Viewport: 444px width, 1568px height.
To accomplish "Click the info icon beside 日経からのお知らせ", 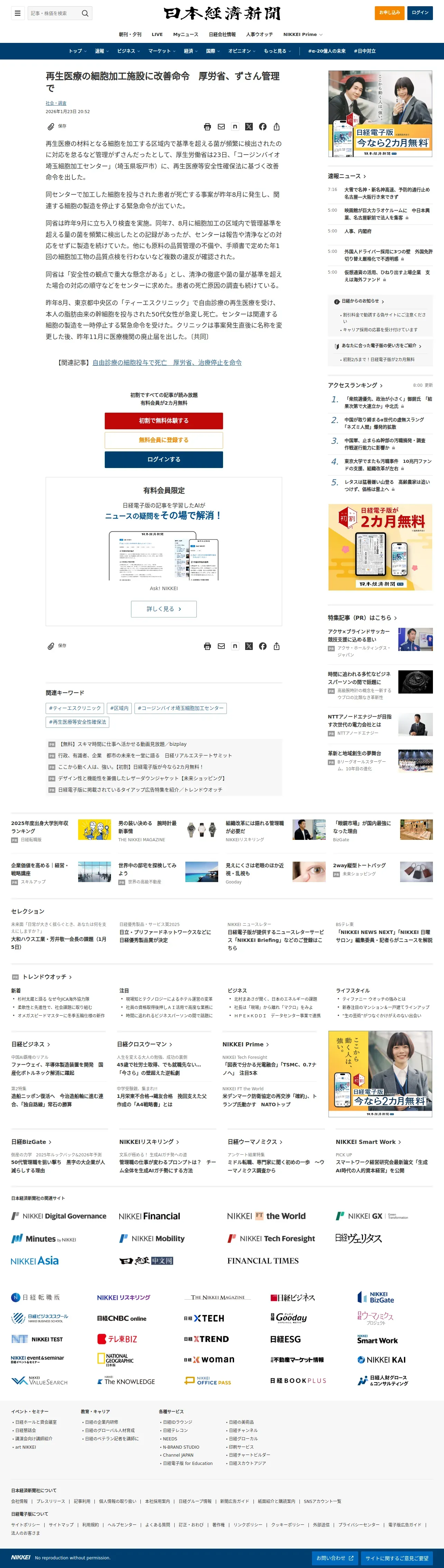I will (x=337, y=301).
